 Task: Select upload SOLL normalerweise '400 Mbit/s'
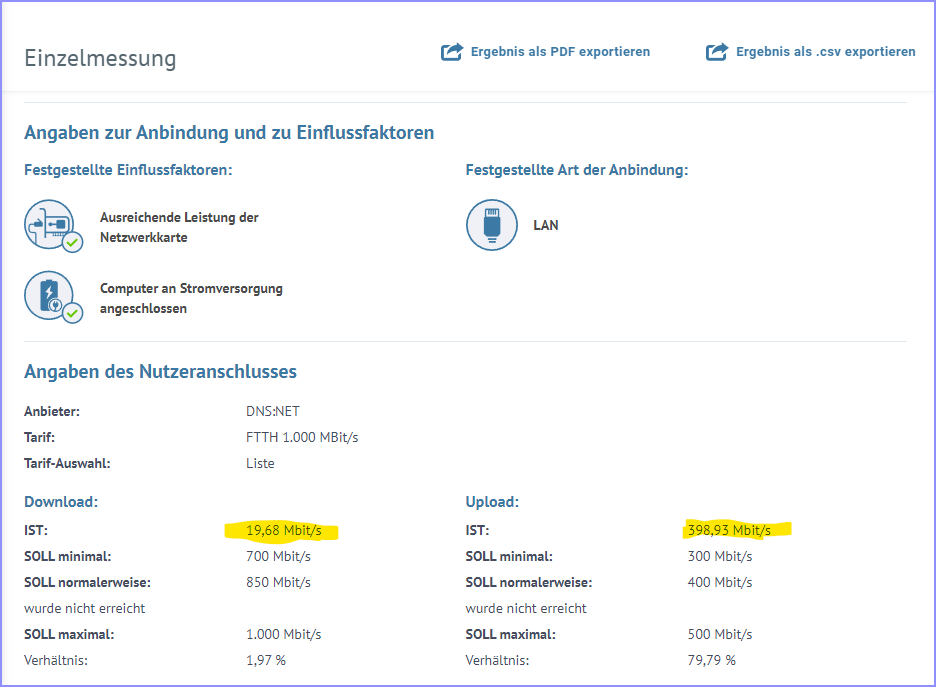[720, 583]
